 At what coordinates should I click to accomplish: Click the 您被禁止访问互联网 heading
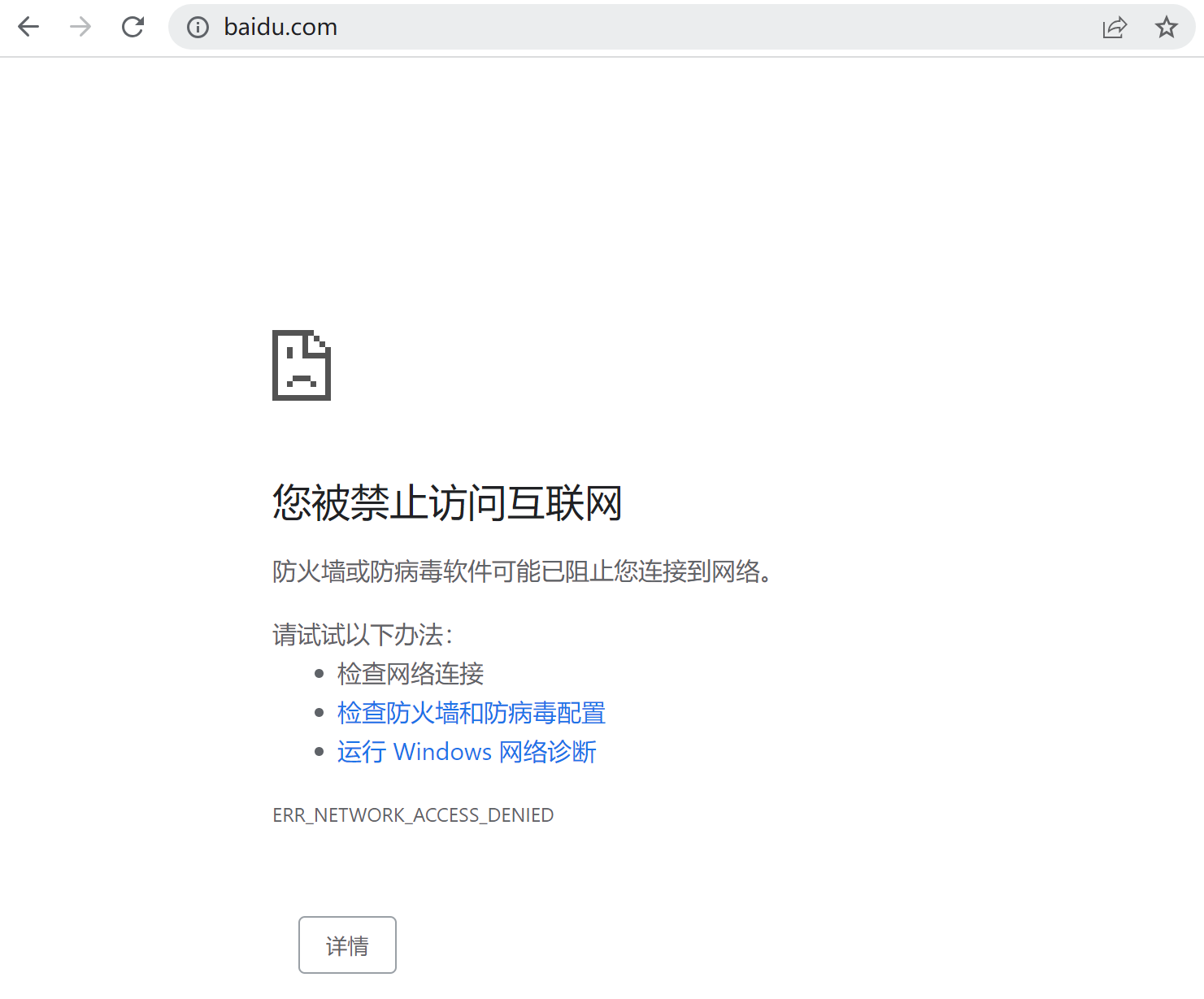coord(447,502)
